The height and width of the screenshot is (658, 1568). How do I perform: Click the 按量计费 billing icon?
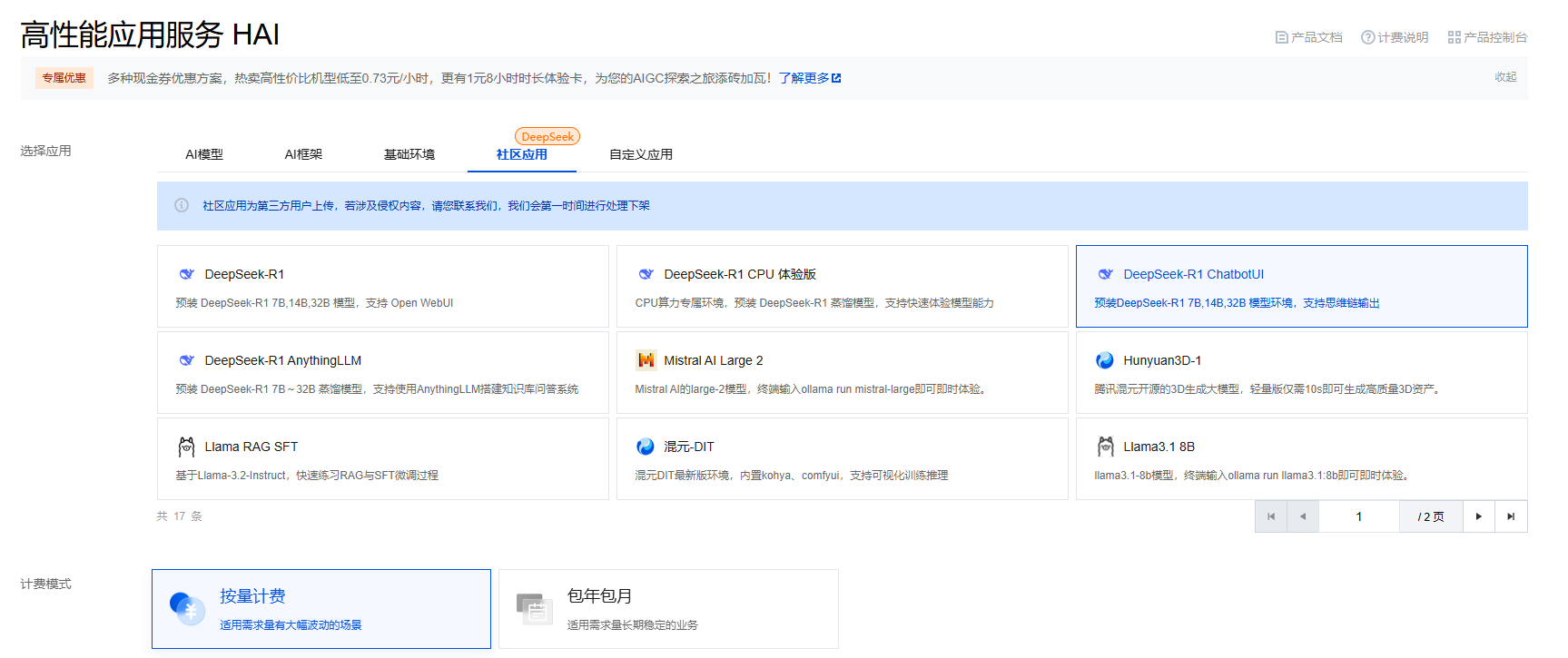[x=187, y=608]
